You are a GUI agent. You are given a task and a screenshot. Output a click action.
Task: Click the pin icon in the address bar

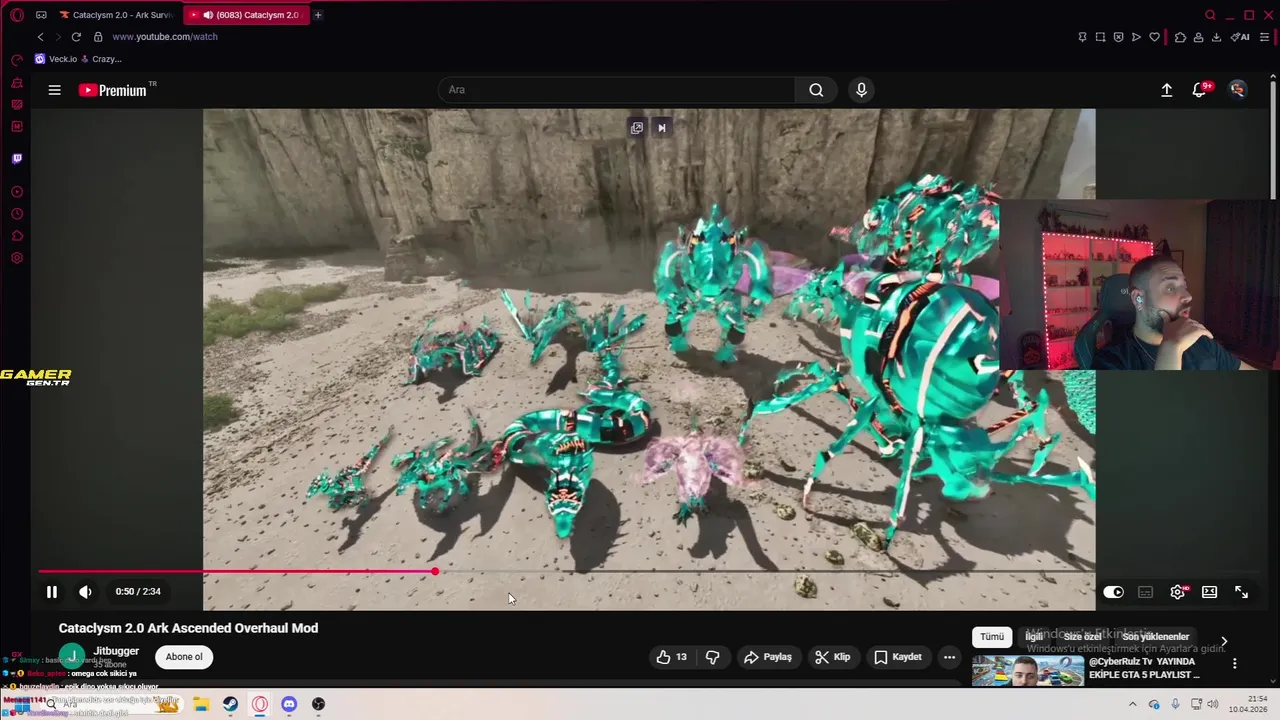pyautogui.click(x=1082, y=37)
